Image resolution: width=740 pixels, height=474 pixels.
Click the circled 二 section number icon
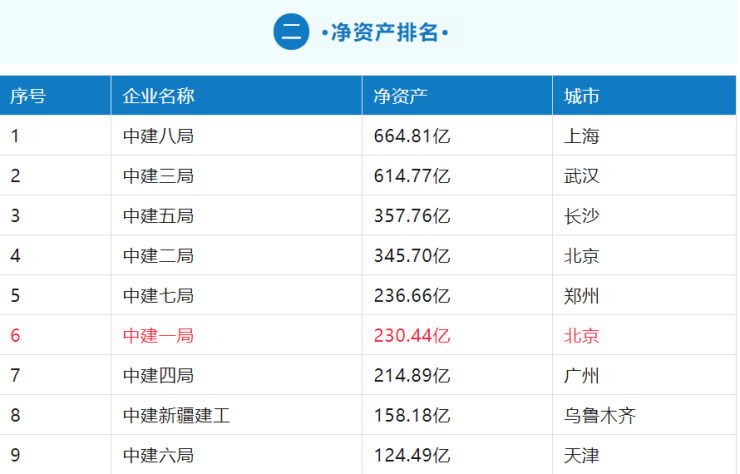click(291, 32)
